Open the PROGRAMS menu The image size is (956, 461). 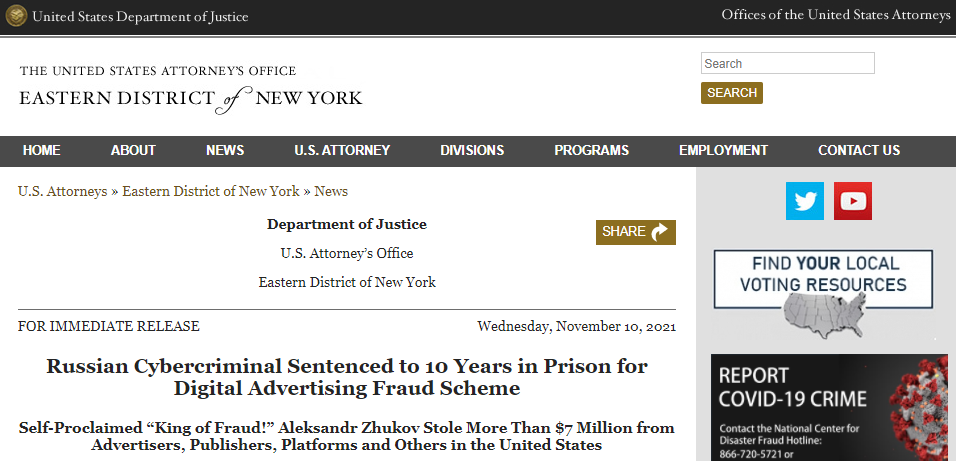tap(592, 151)
